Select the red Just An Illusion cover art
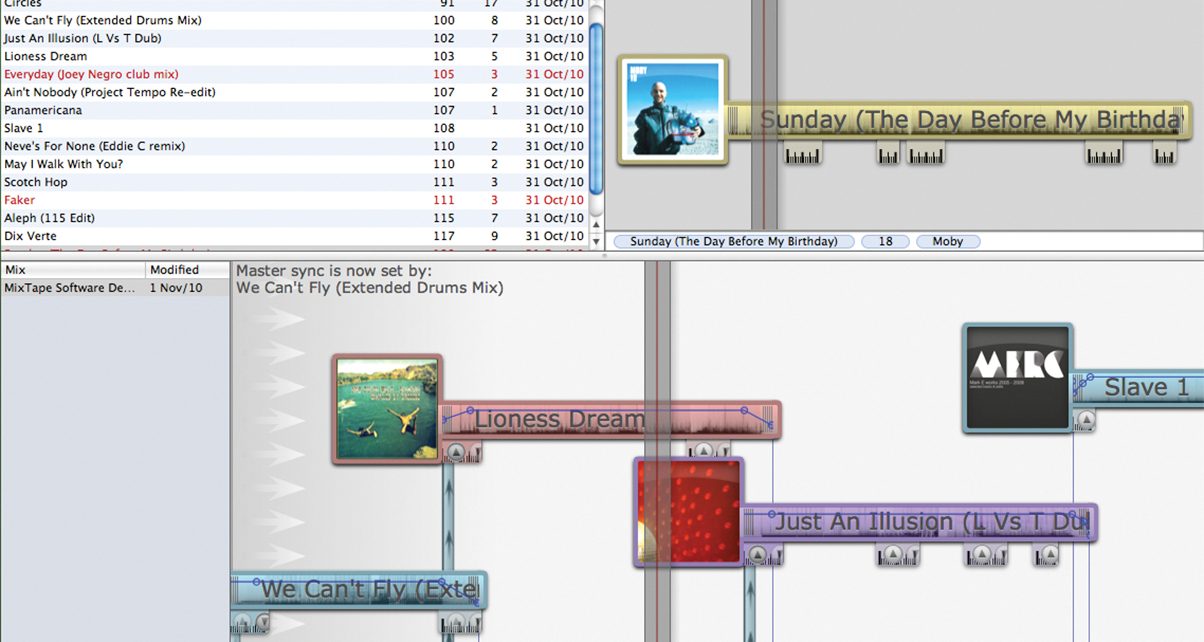The image size is (1204, 642). pos(689,512)
